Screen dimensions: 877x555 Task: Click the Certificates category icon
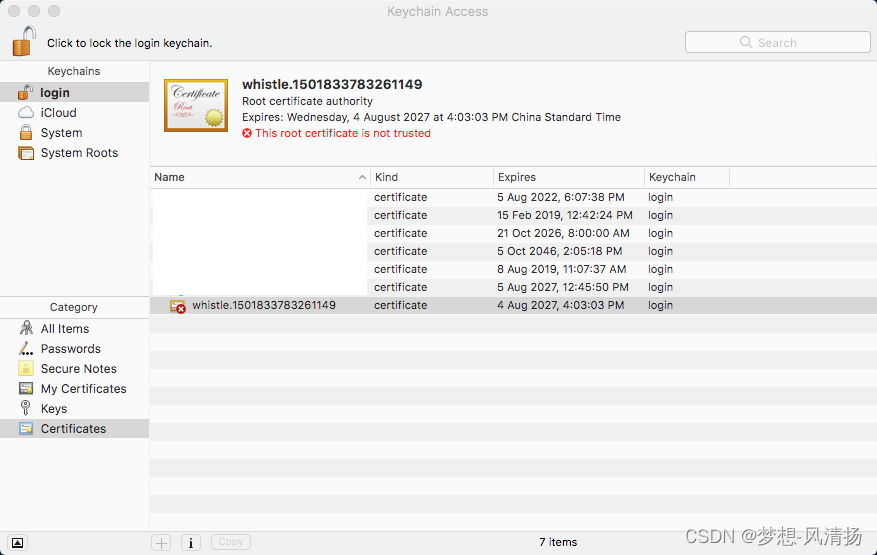click(26, 429)
